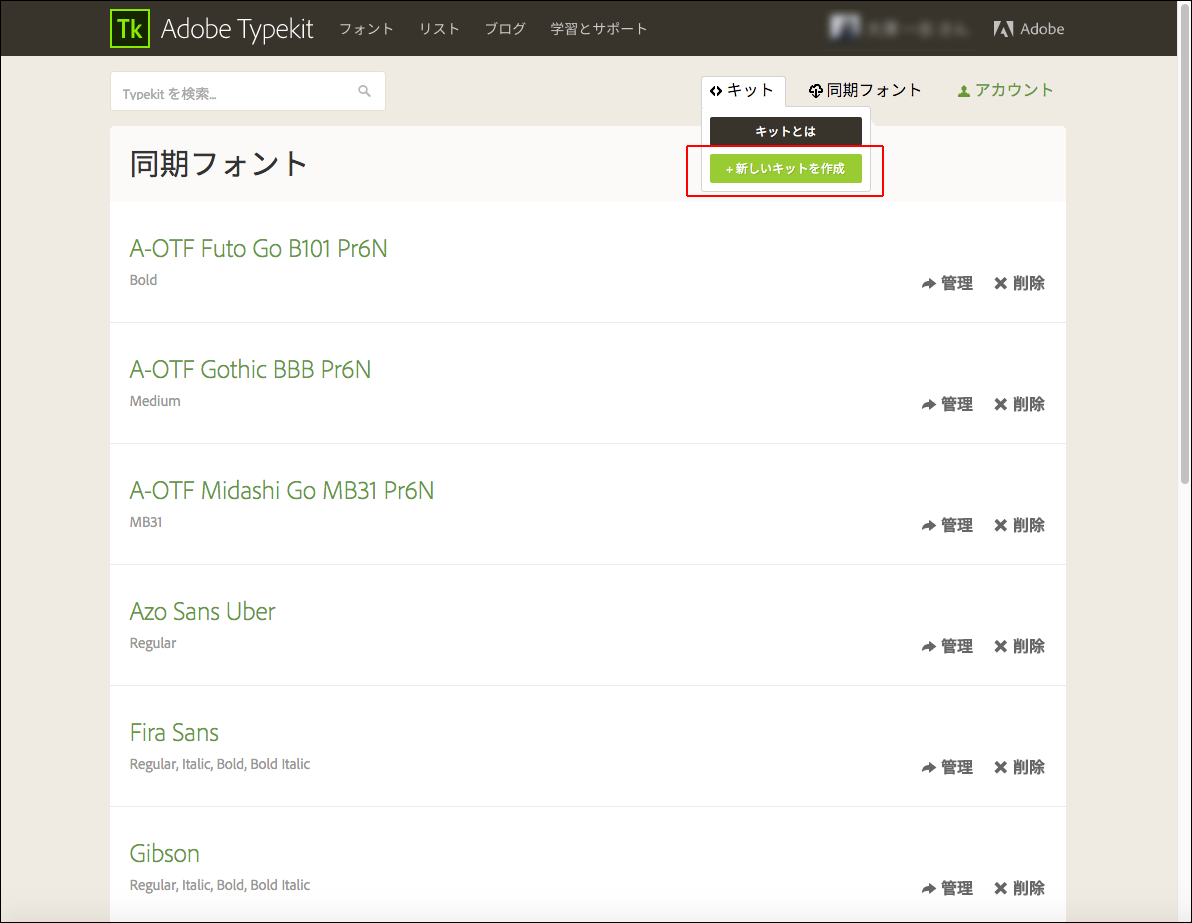Click the "Medium" style text under Gothic BBB
This screenshot has height=923, width=1192.
pos(155,401)
